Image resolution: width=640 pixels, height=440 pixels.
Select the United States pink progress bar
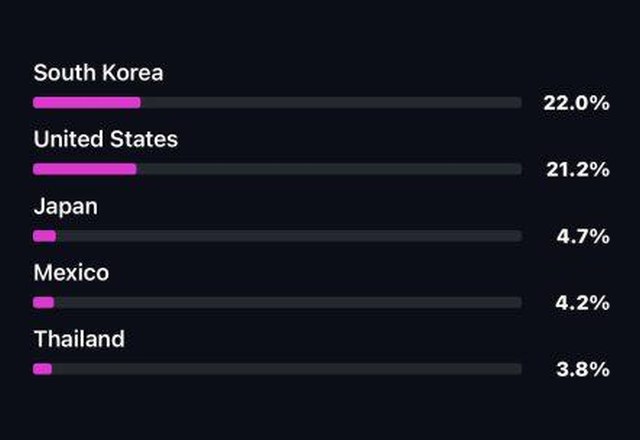point(85,169)
